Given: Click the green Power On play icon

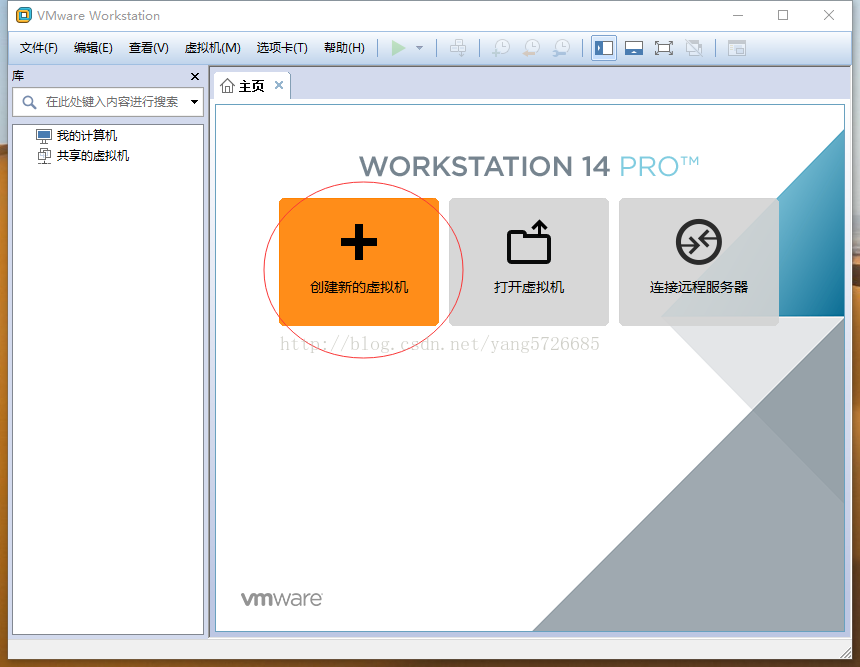Looking at the screenshot, I should (399, 48).
